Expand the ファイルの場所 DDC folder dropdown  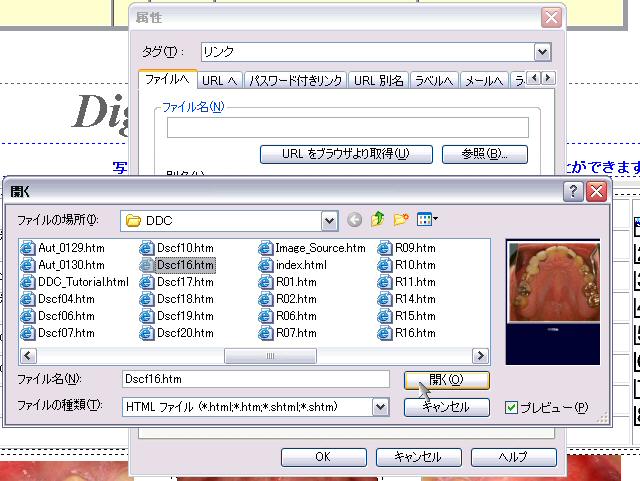click(x=329, y=221)
